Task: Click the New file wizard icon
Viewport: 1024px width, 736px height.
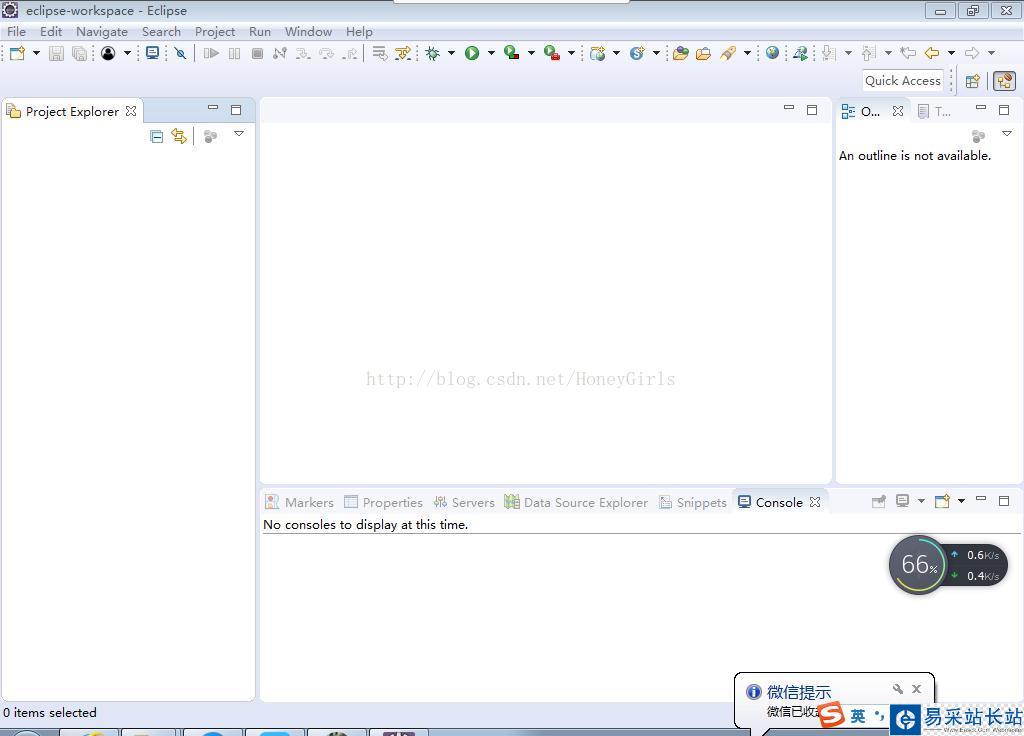Action: pos(17,53)
